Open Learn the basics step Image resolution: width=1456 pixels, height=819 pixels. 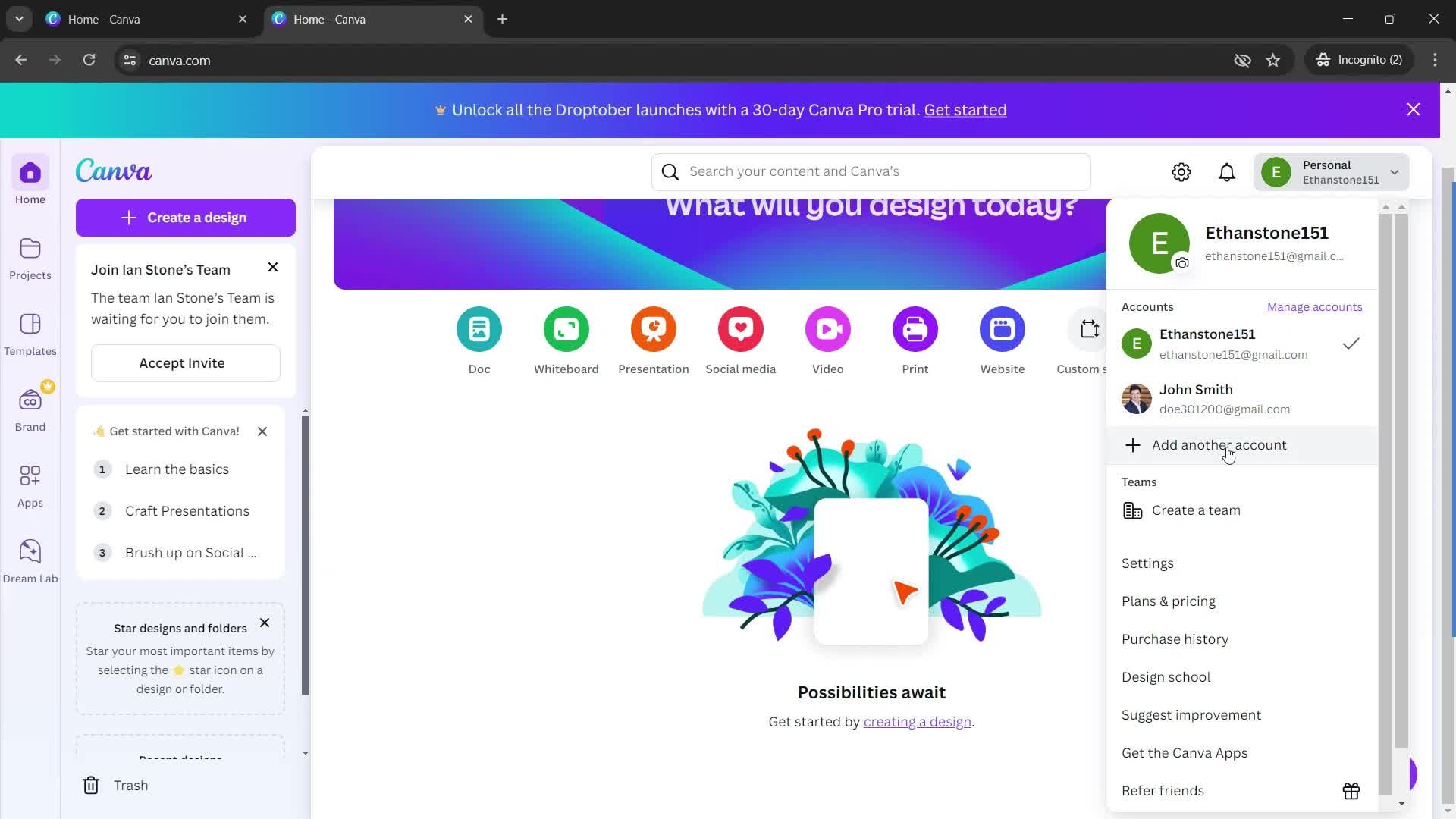click(180, 469)
